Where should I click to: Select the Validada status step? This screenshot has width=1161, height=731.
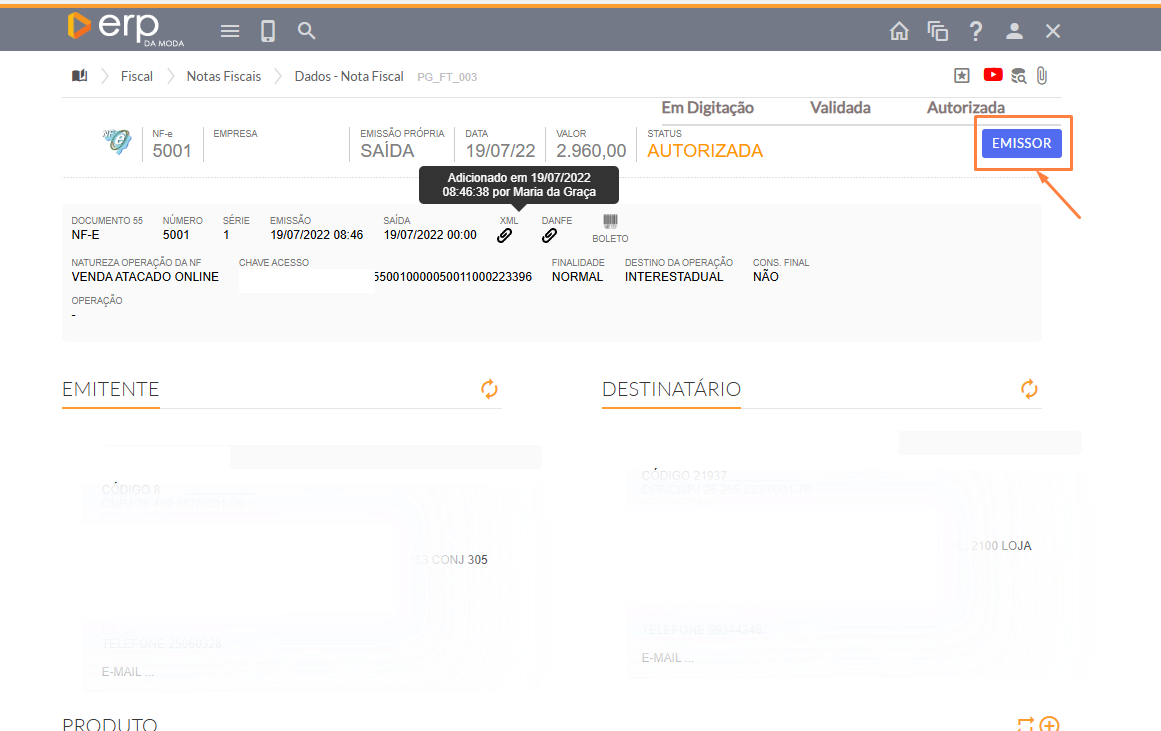click(840, 108)
